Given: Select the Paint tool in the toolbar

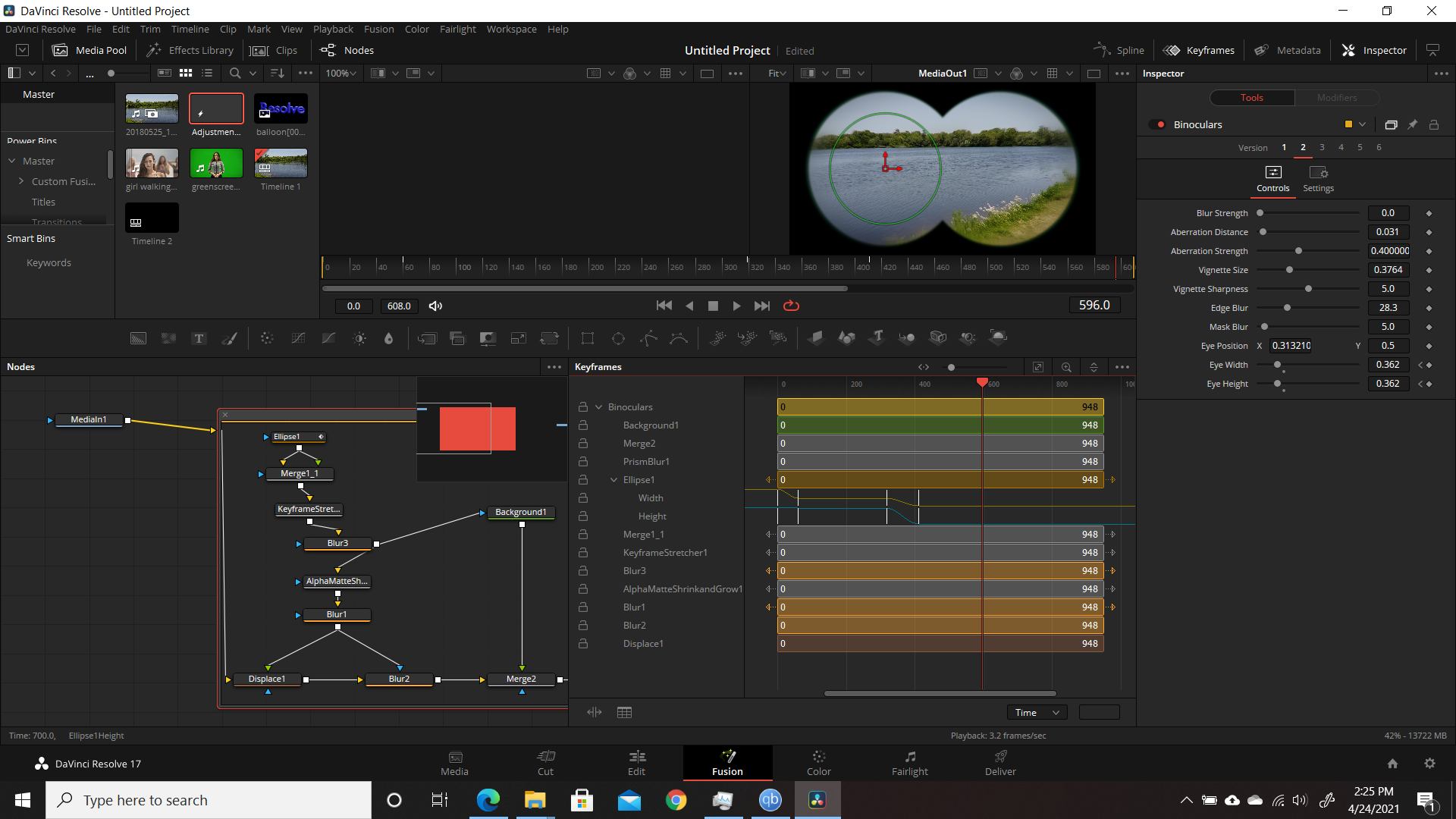Looking at the screenshot, I should (229, 338).
